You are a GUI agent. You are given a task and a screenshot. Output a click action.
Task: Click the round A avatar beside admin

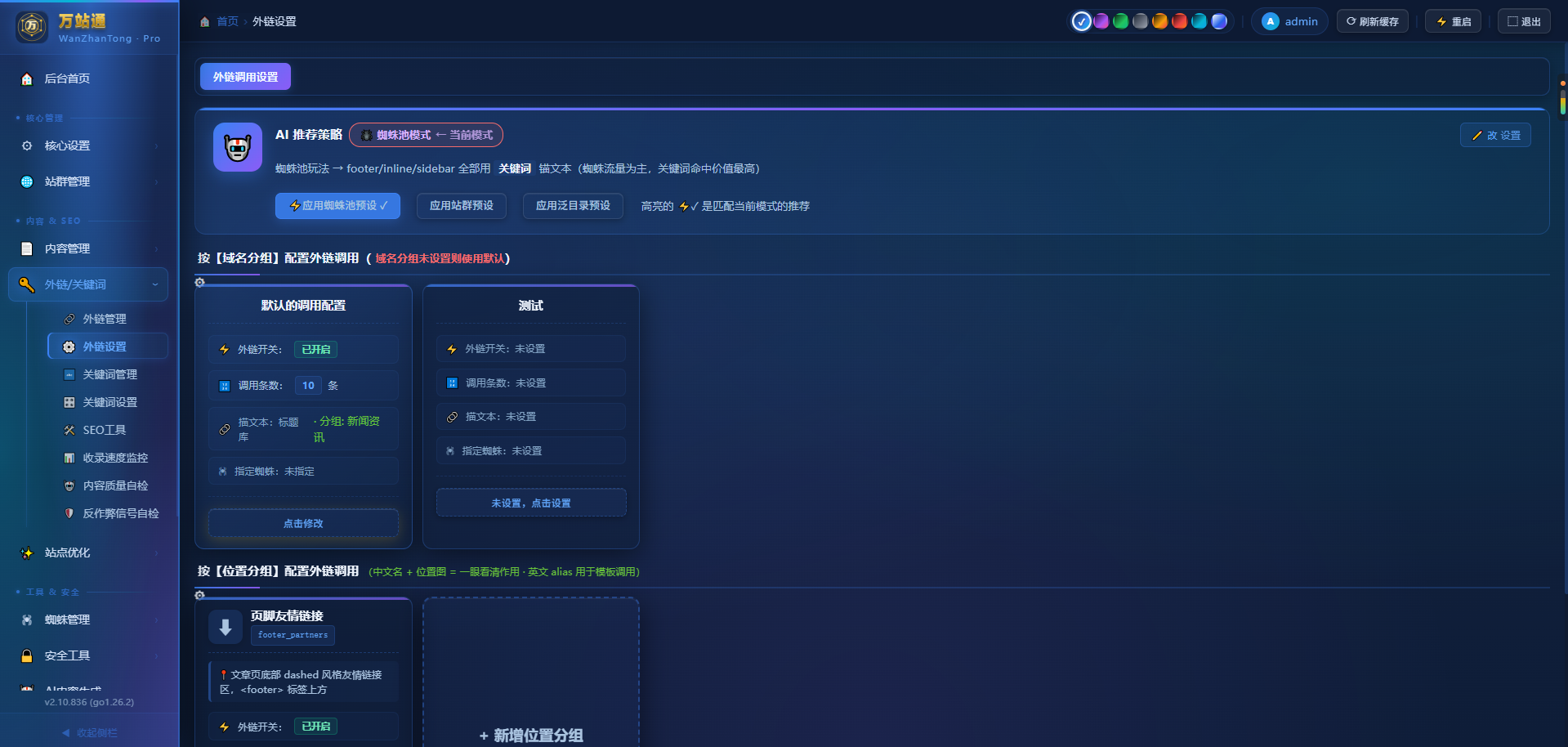tap(1270, 21)
